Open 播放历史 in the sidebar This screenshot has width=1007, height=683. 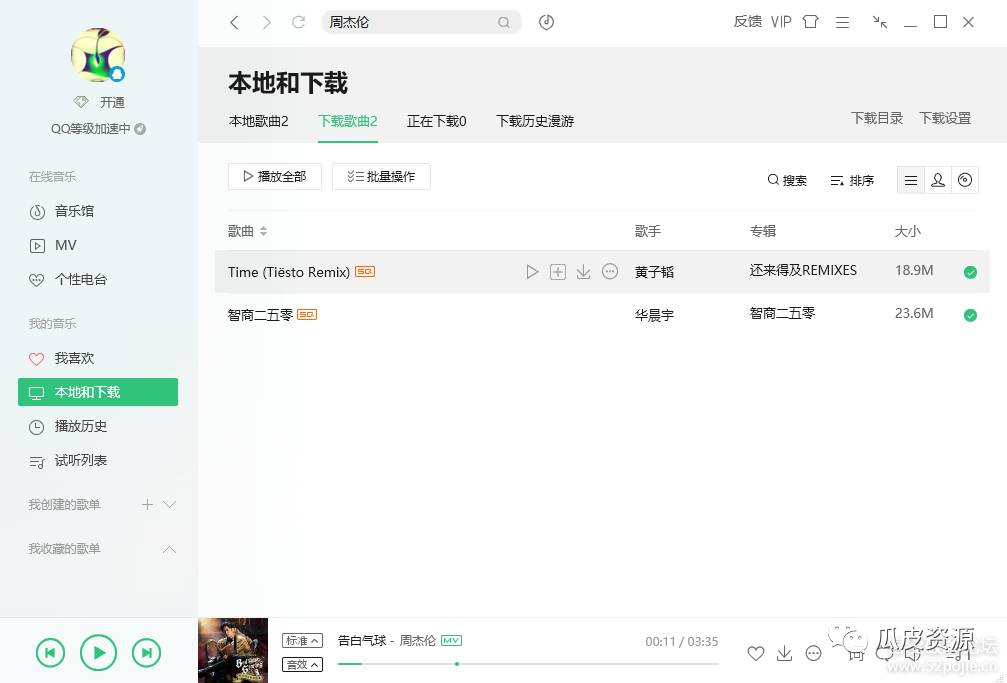(x=68, y=427)
